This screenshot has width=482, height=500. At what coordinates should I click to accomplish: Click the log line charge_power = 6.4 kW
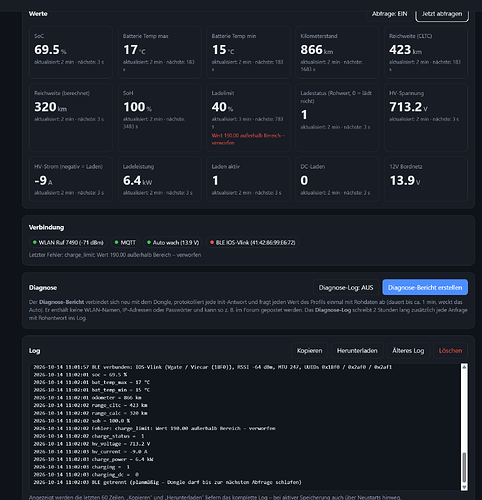[x=93, y=459]
